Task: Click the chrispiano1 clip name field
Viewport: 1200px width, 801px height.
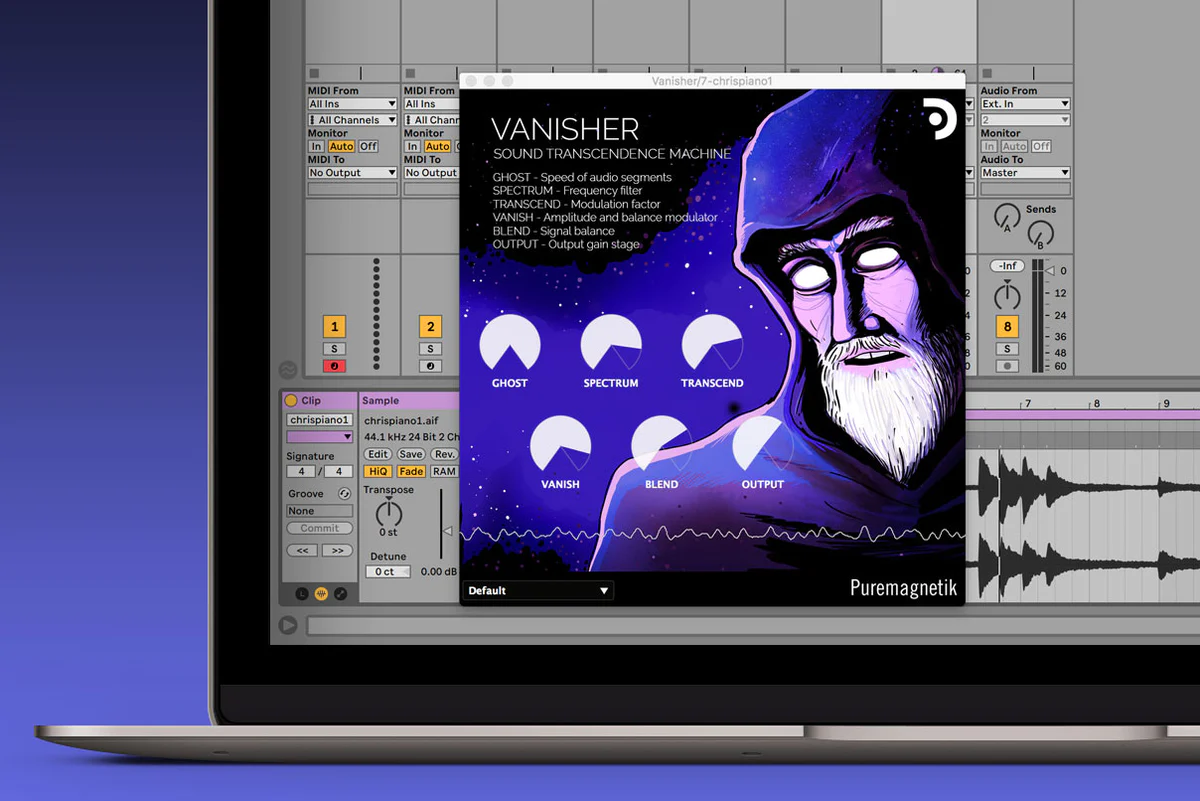Action: pos(319,420)
